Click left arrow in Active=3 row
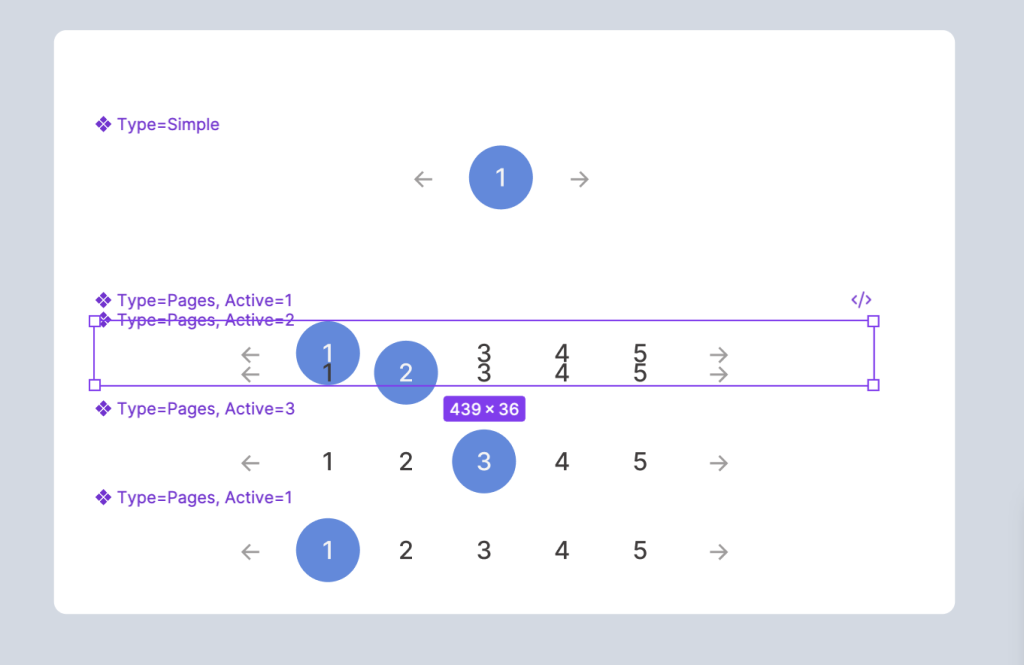 (x=251, y=463)
